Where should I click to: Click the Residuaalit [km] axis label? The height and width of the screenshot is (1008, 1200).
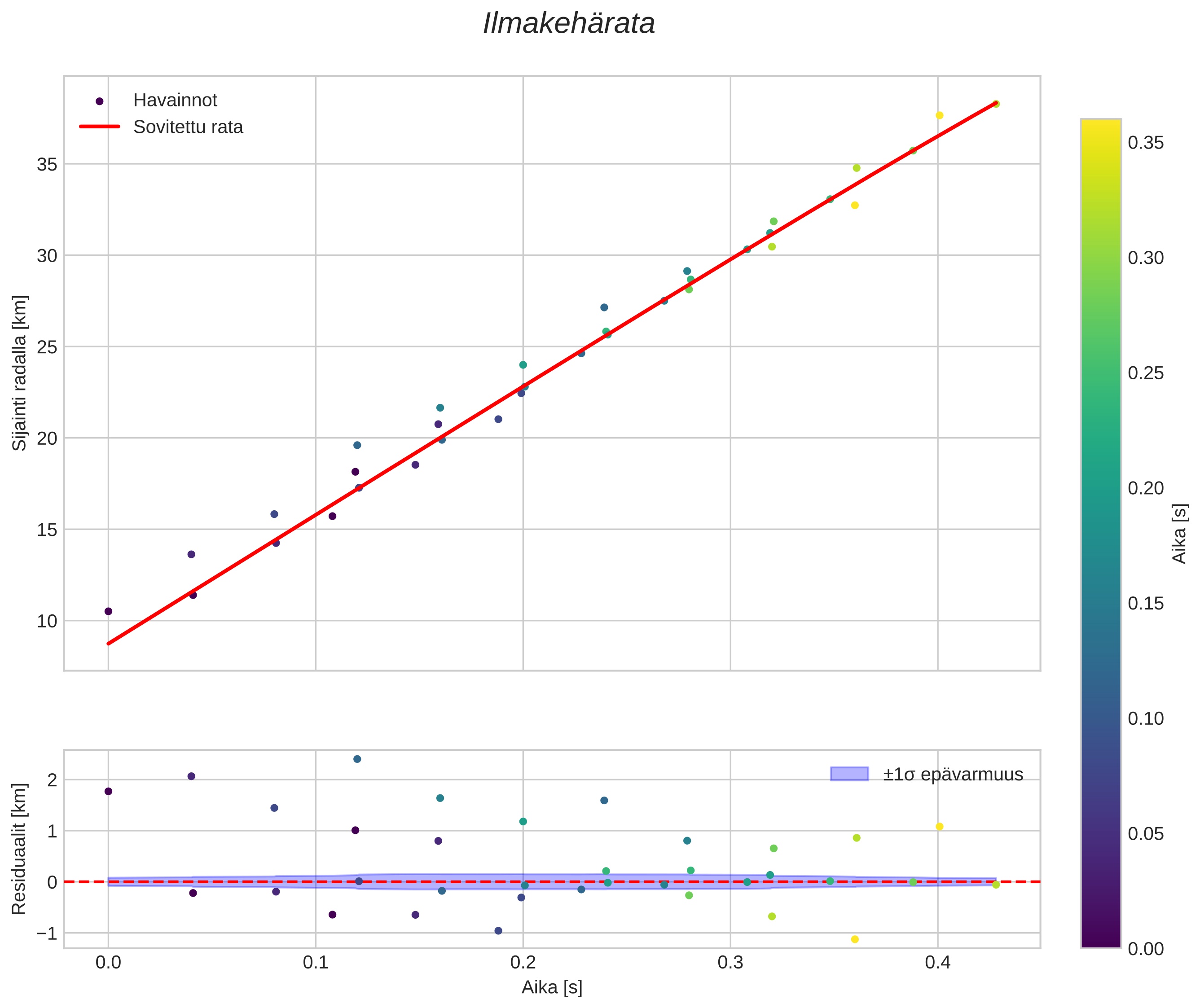(x=19, y=849)
